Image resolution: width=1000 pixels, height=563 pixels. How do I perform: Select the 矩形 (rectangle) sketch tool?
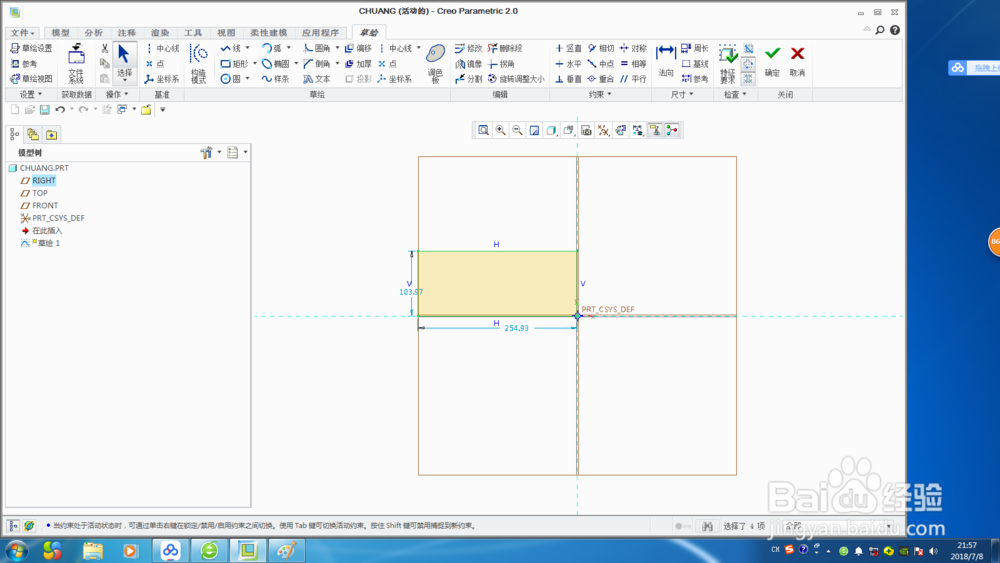point(234,64)
